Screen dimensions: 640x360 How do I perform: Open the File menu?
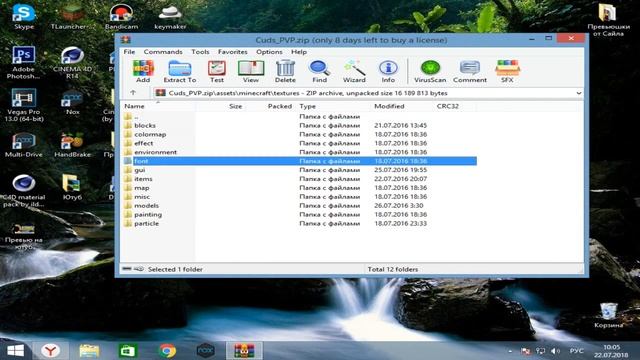pos(129,52)
